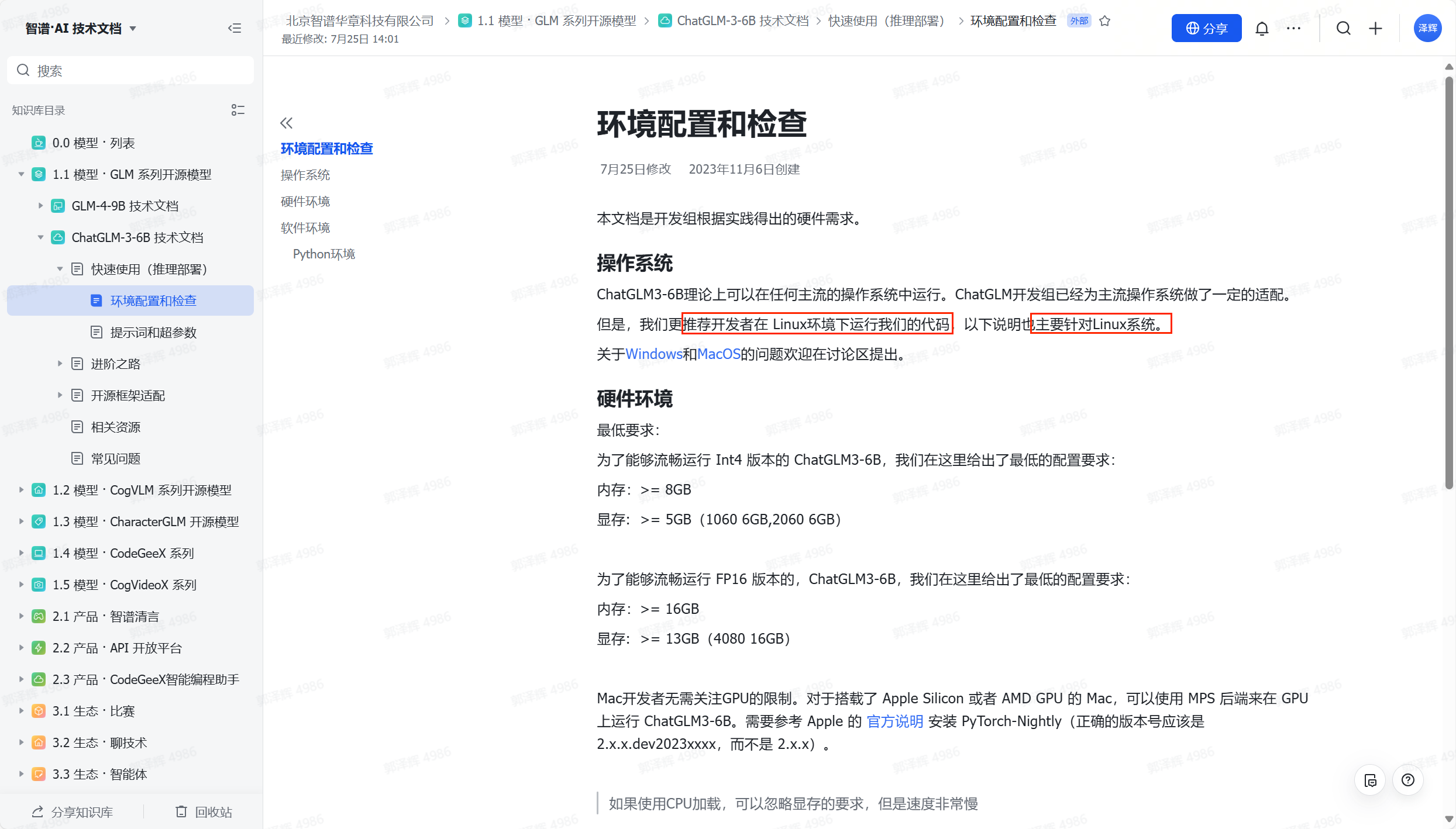This screenshot has height=829, width=1456.
Task: Click the header search magnifier icon
Action: 1344,28
